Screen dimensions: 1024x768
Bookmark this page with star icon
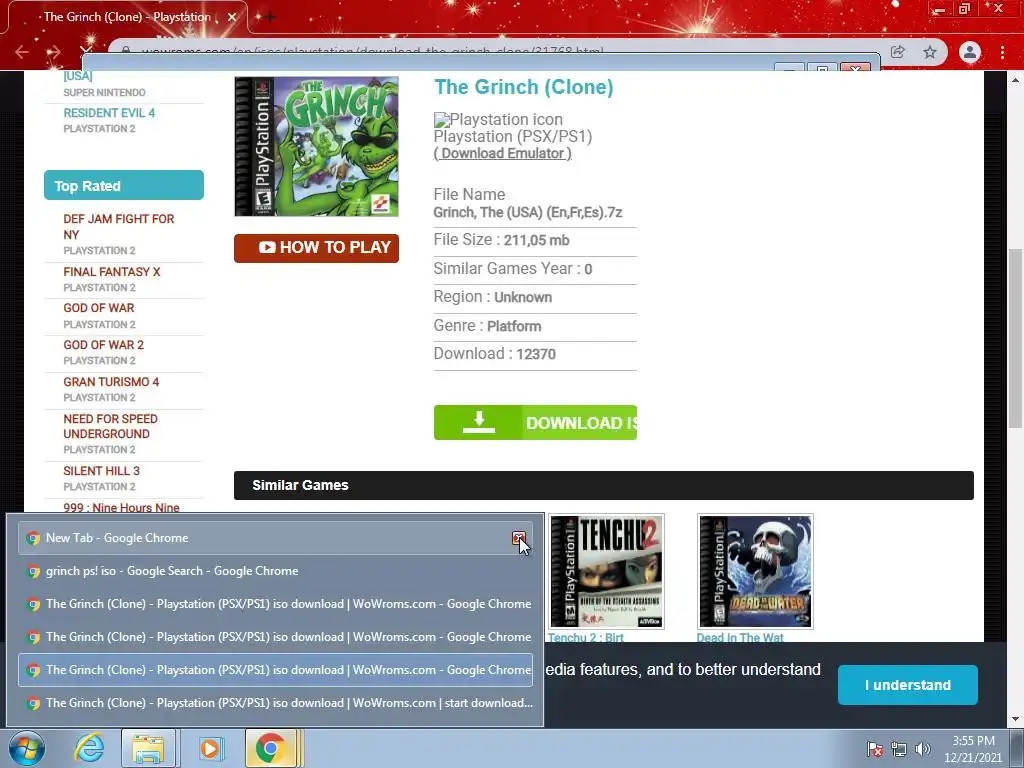pos(930,52)
